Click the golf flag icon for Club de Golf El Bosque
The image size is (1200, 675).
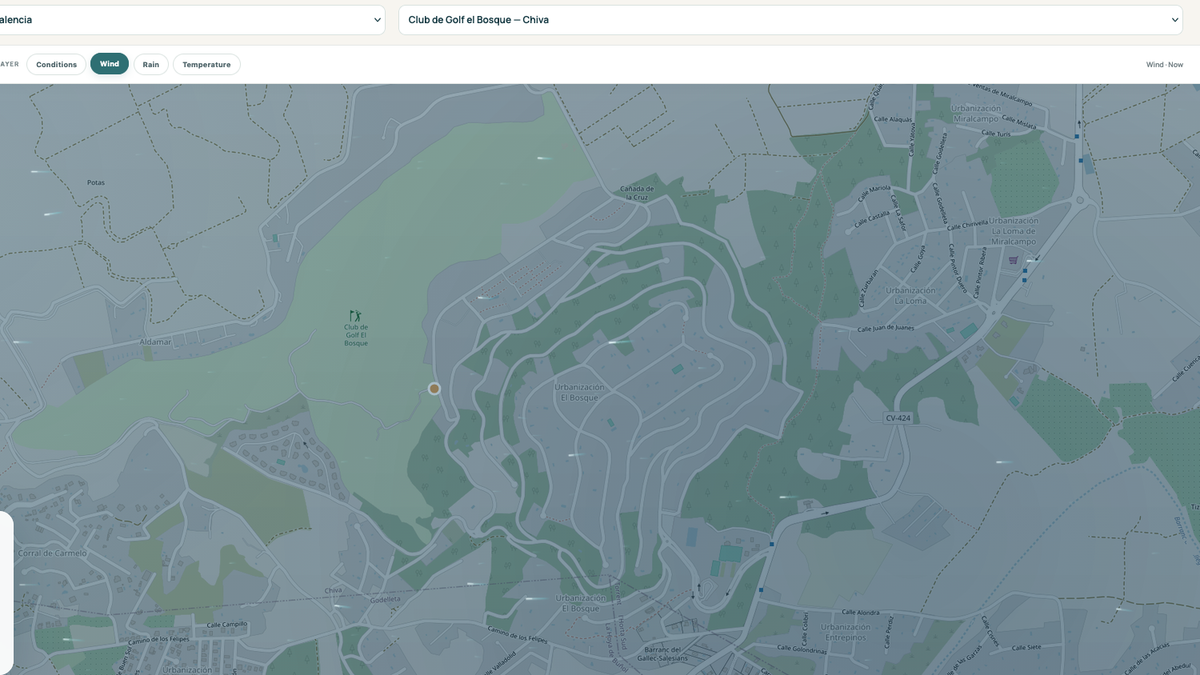click(355, 316)
